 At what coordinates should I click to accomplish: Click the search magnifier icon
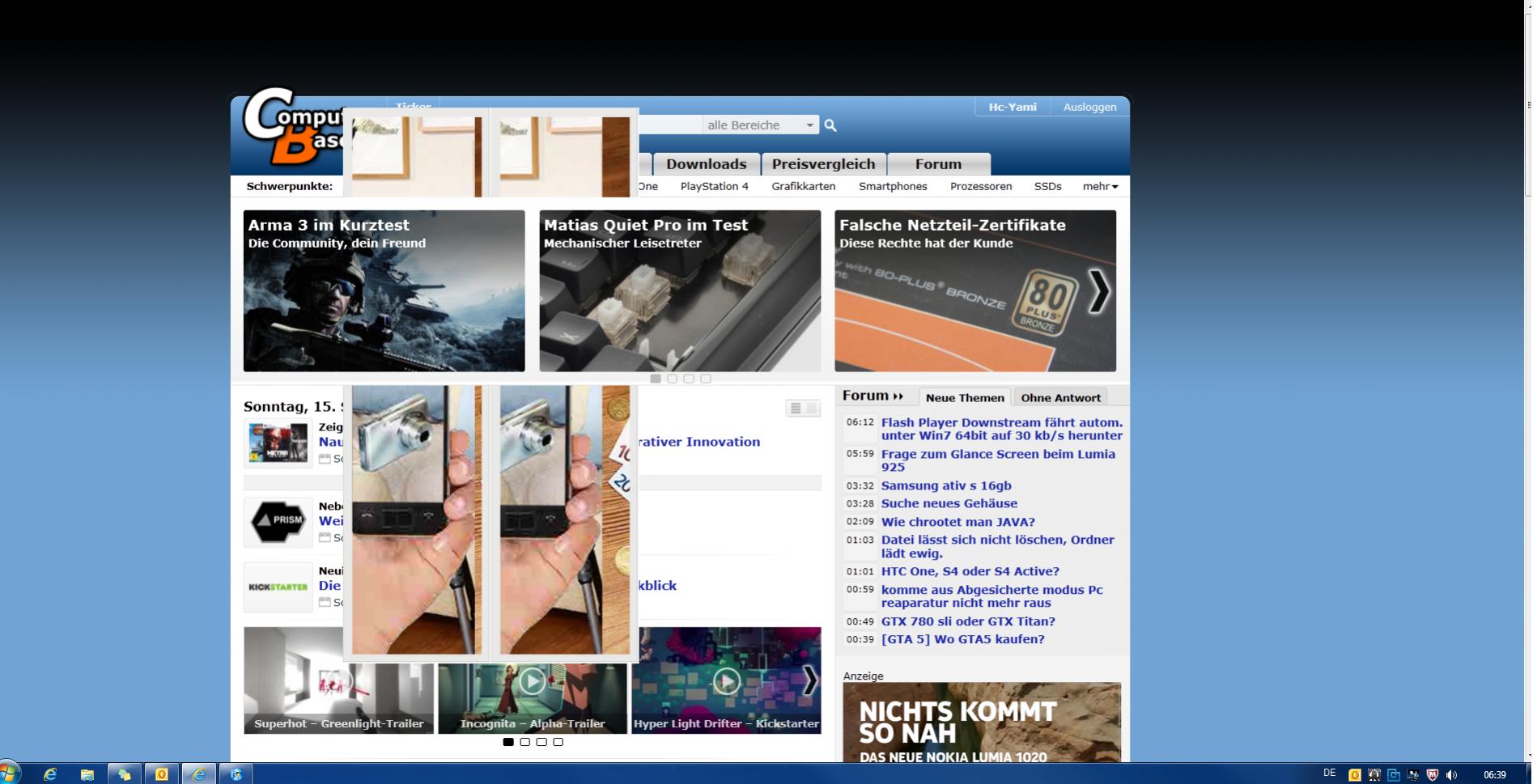tap(830, 125)
